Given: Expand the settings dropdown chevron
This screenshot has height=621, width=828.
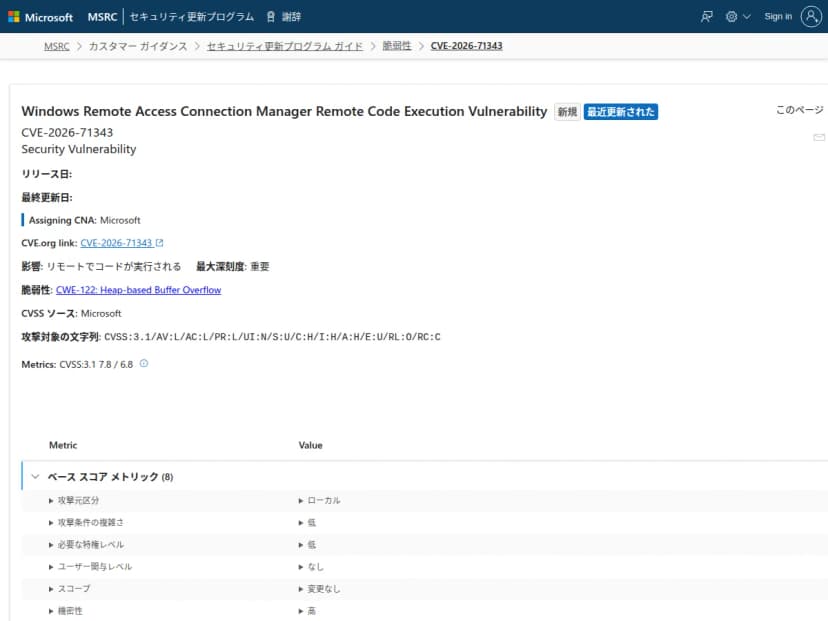Looking at the screenshot, I should [x=747, y=17].
